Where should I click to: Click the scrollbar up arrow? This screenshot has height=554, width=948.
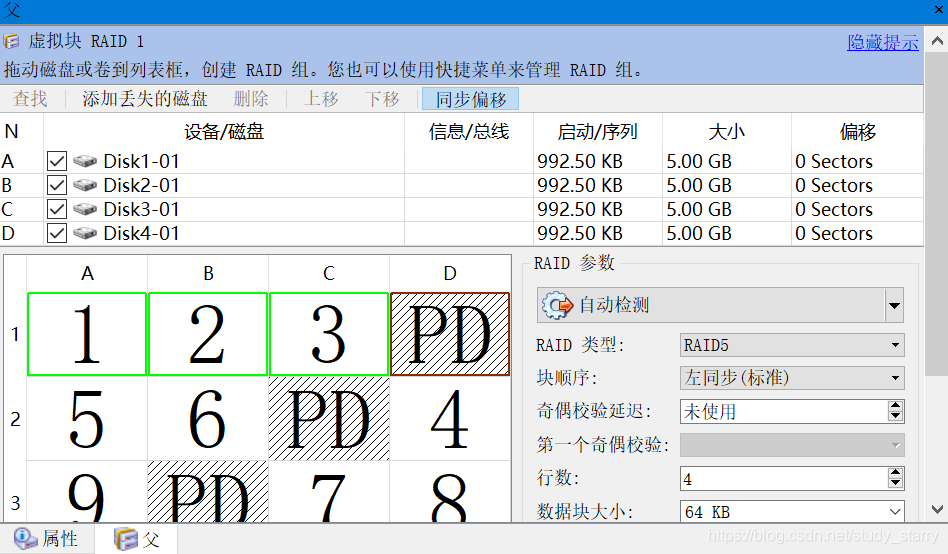click(937, 41)
